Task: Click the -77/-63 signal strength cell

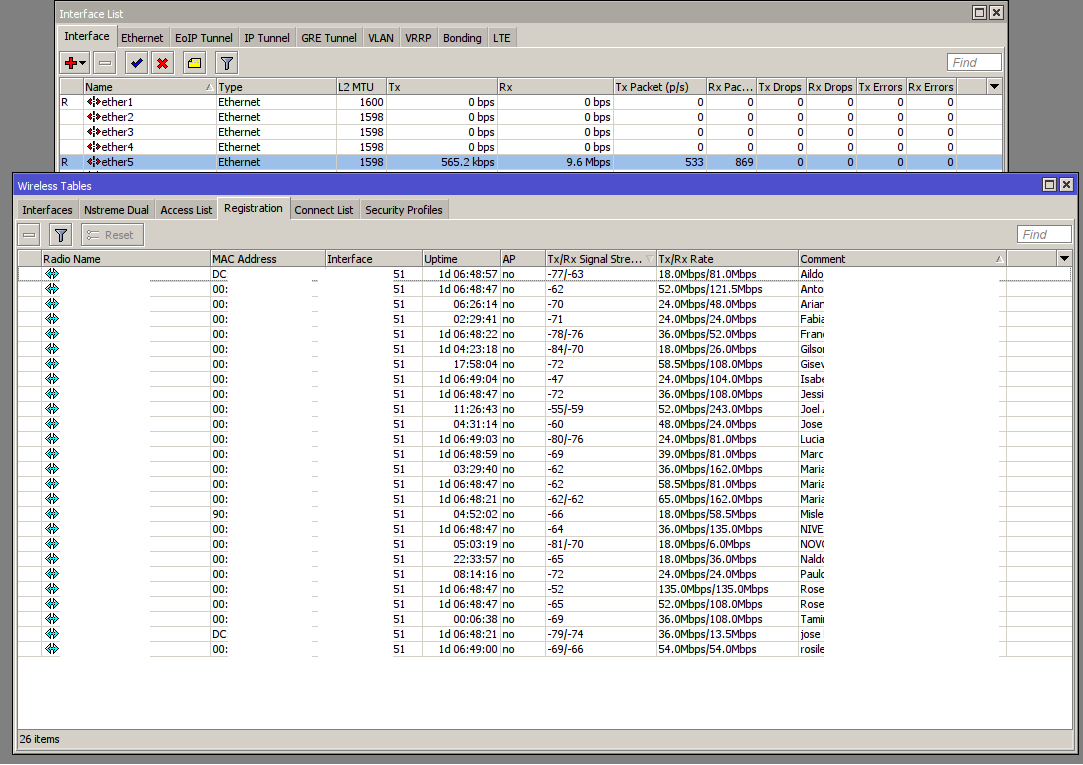Action: (600, 274)
